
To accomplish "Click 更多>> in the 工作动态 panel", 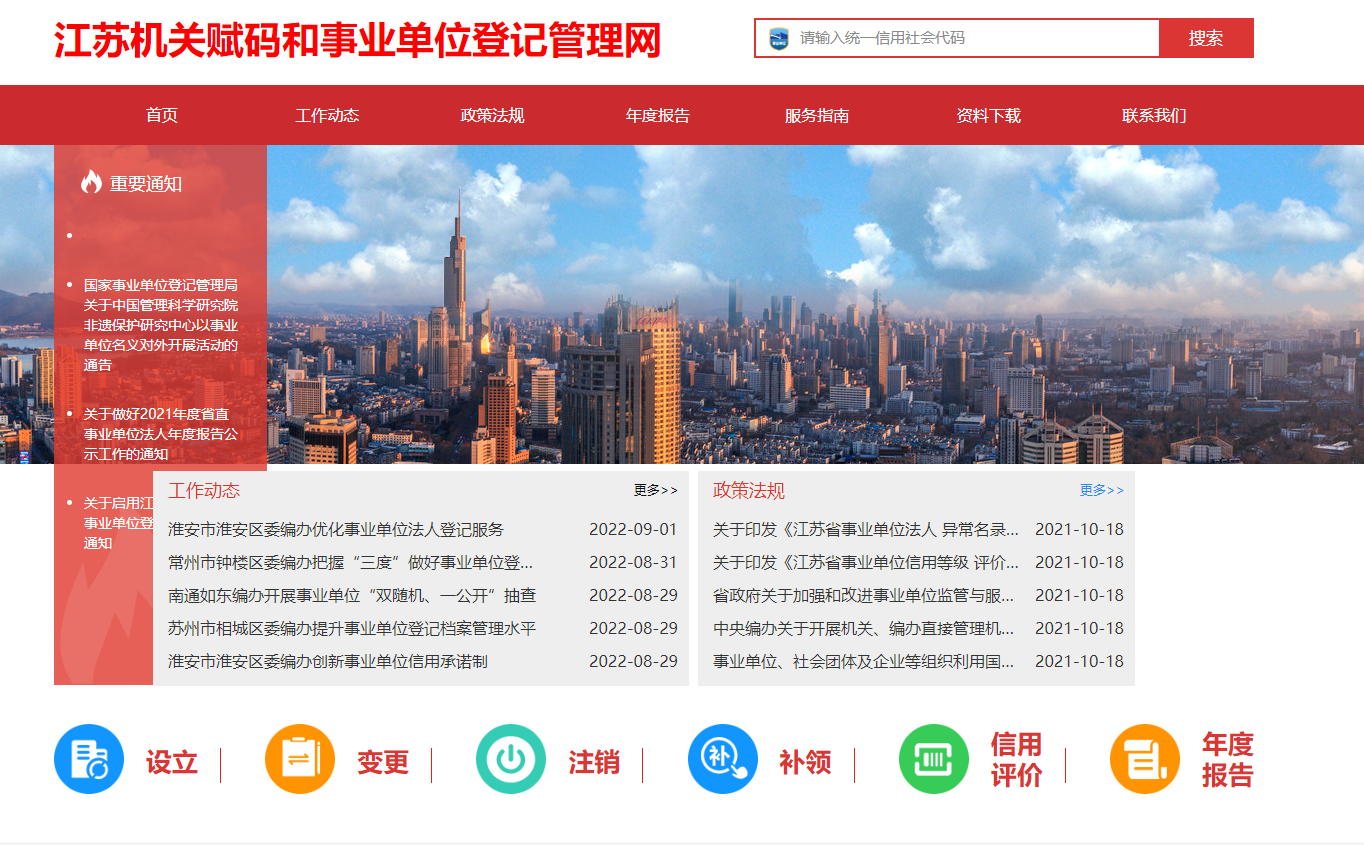I will coord(656,490).
